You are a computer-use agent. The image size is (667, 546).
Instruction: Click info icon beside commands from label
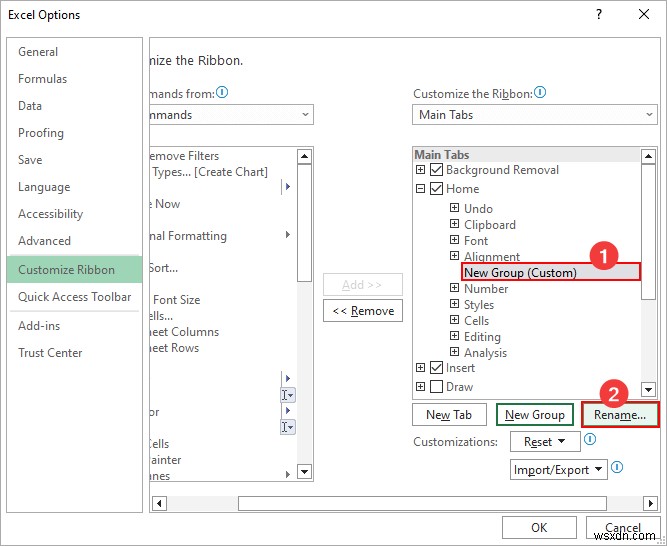[x=222, y=92]
